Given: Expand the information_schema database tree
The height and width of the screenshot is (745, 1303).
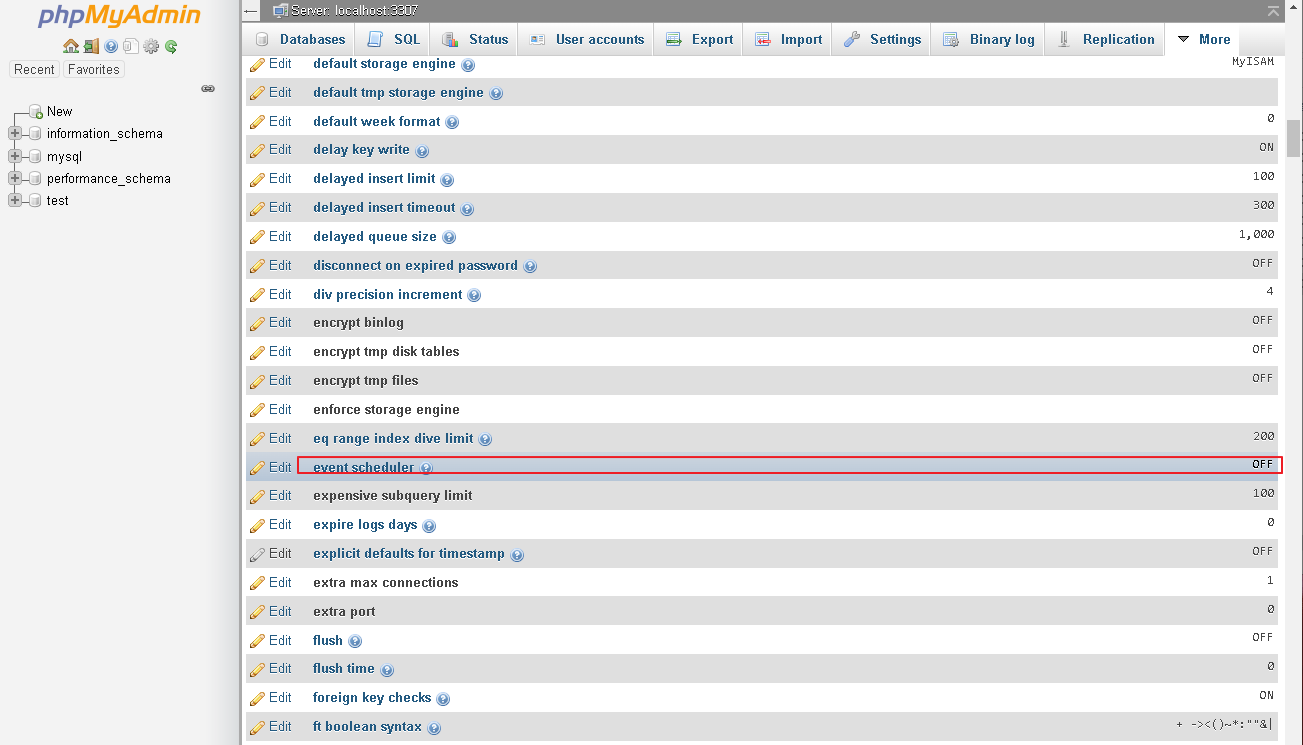Looking at the screenshot, I should 15,133.
